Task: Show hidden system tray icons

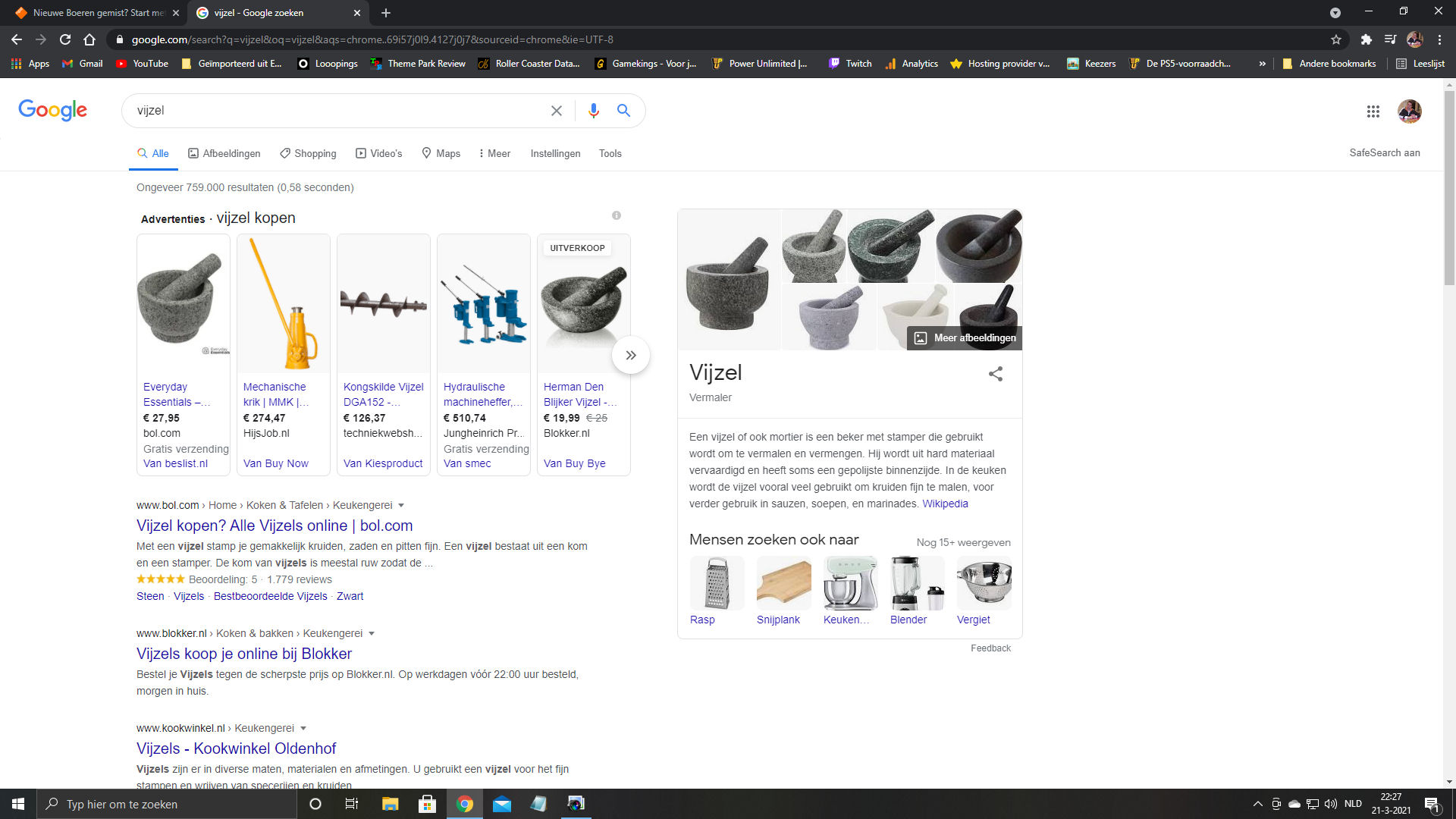Action: click(x=1258, y=804)
